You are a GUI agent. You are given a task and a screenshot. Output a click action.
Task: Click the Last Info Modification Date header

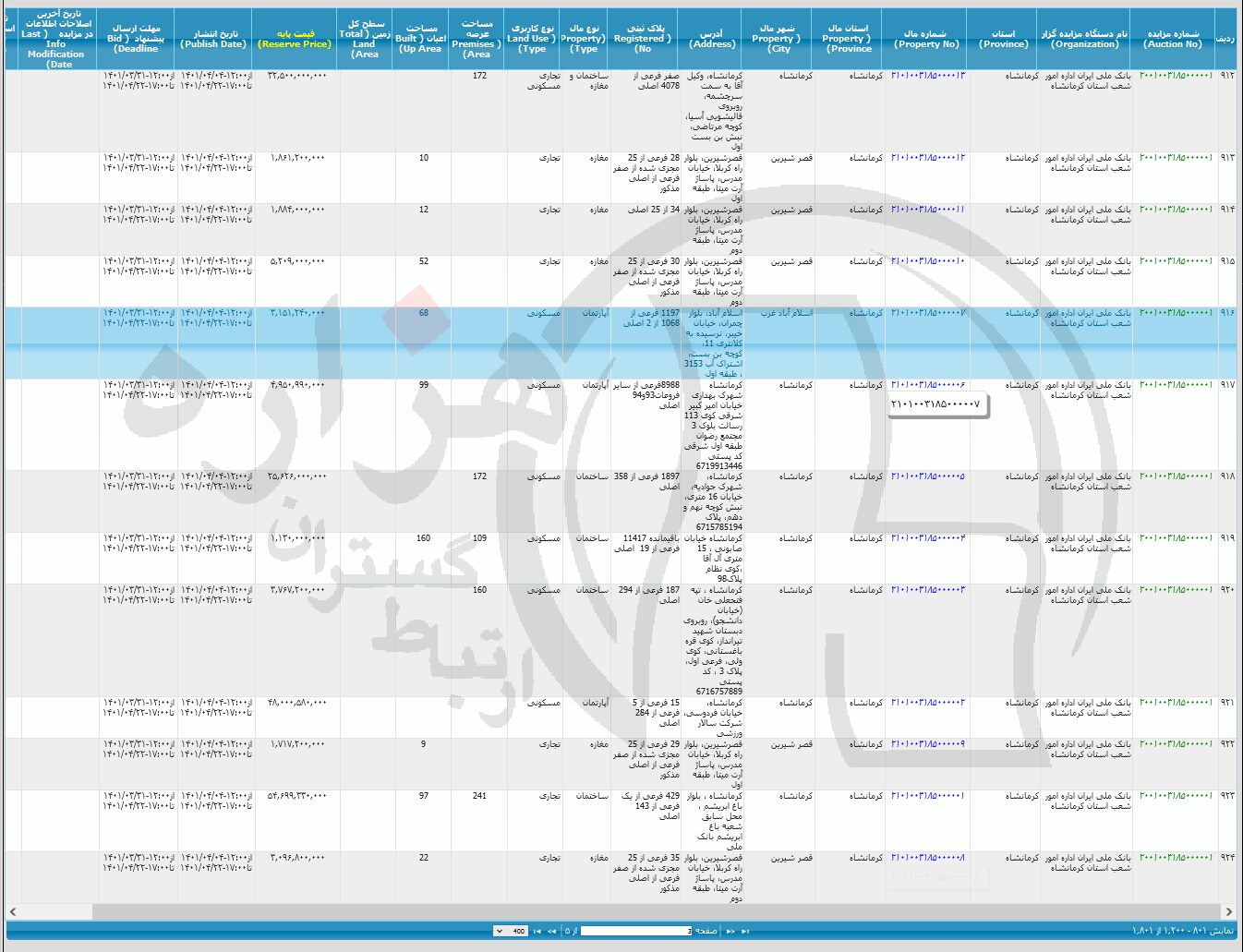pyautogui.click(x=57, y=39)
